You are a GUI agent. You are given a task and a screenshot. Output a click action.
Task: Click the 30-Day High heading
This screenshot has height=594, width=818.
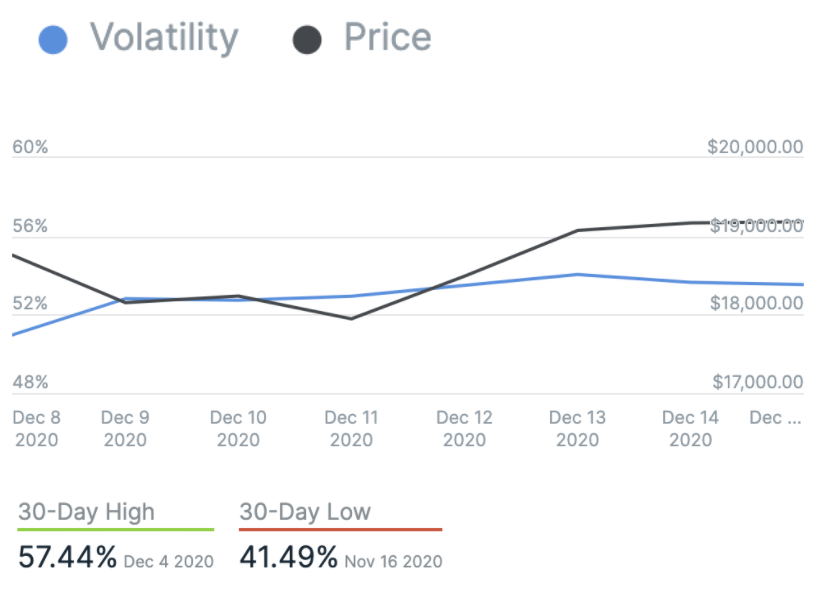[x=86, y=513]
